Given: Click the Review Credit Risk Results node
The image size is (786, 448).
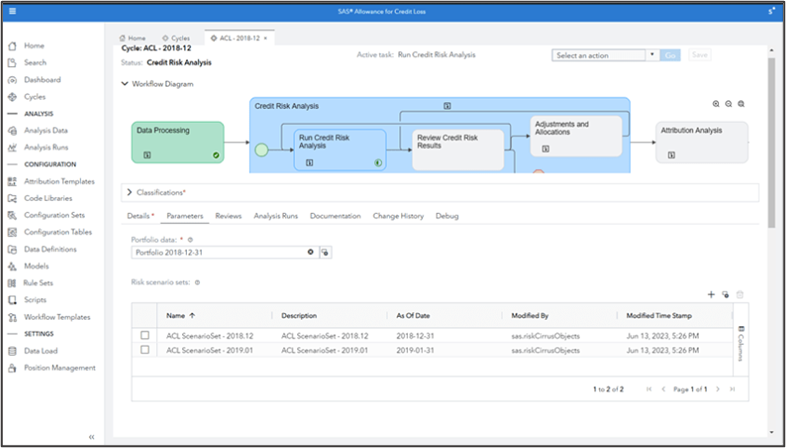Looking at the screenshot, I should 458,150.
